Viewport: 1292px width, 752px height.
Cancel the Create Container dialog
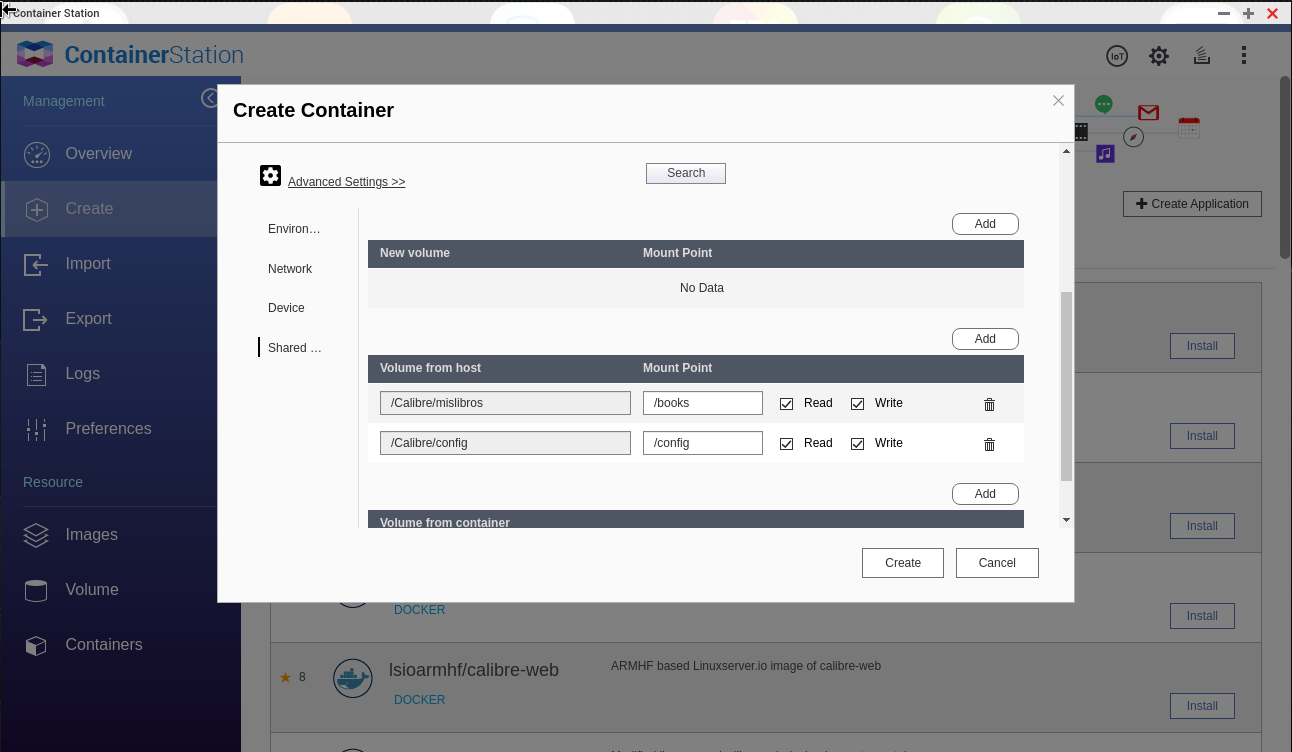click(996, 563)
